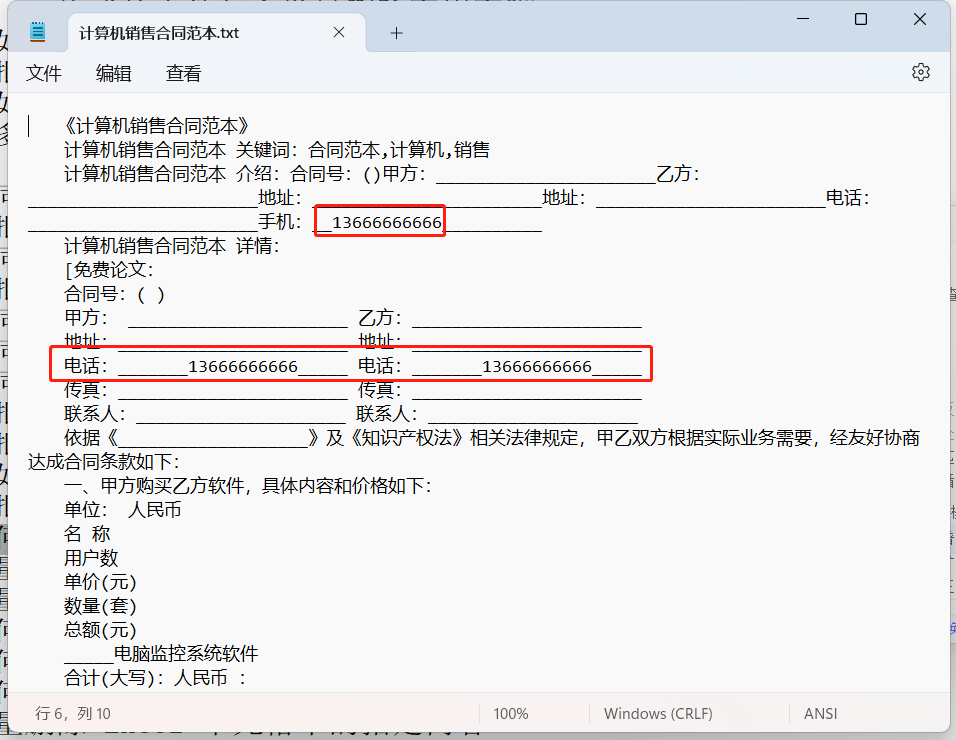Open Notepad settings with the gear icon

click(x=920, y=72)
